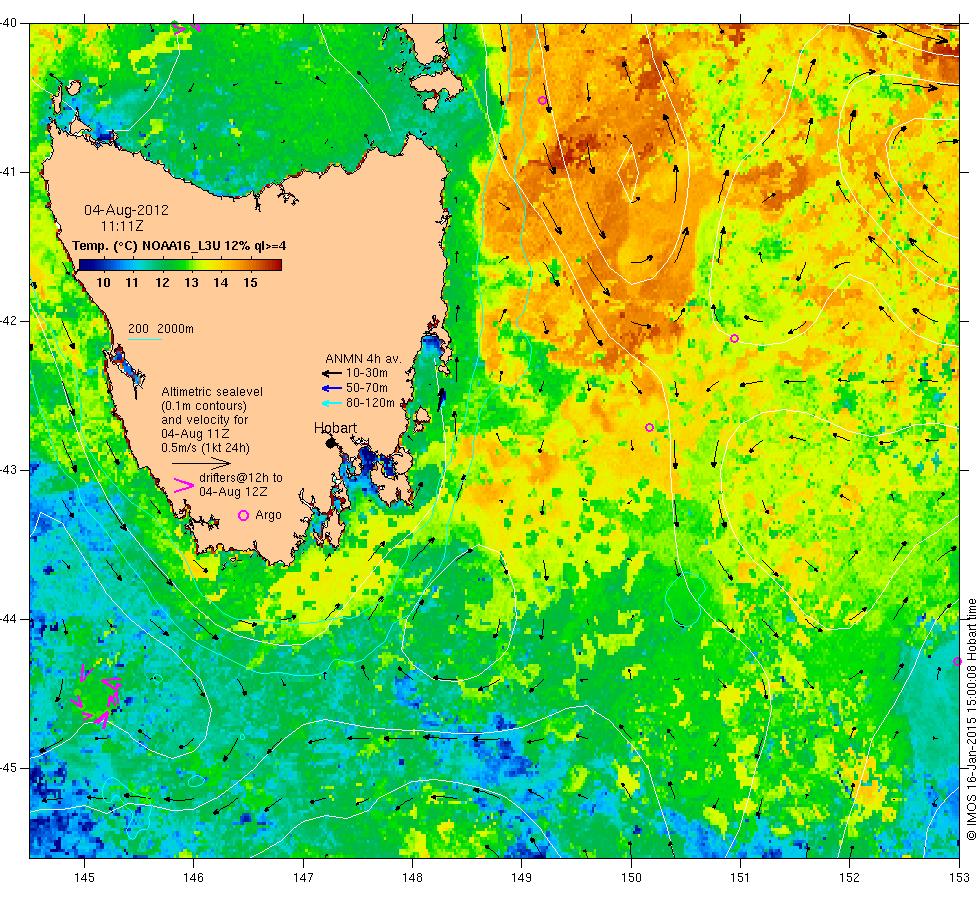The height and width of the screenshot is (900, 980).
Task: Click the longitude 152 axis label
Action: (849, 878)
